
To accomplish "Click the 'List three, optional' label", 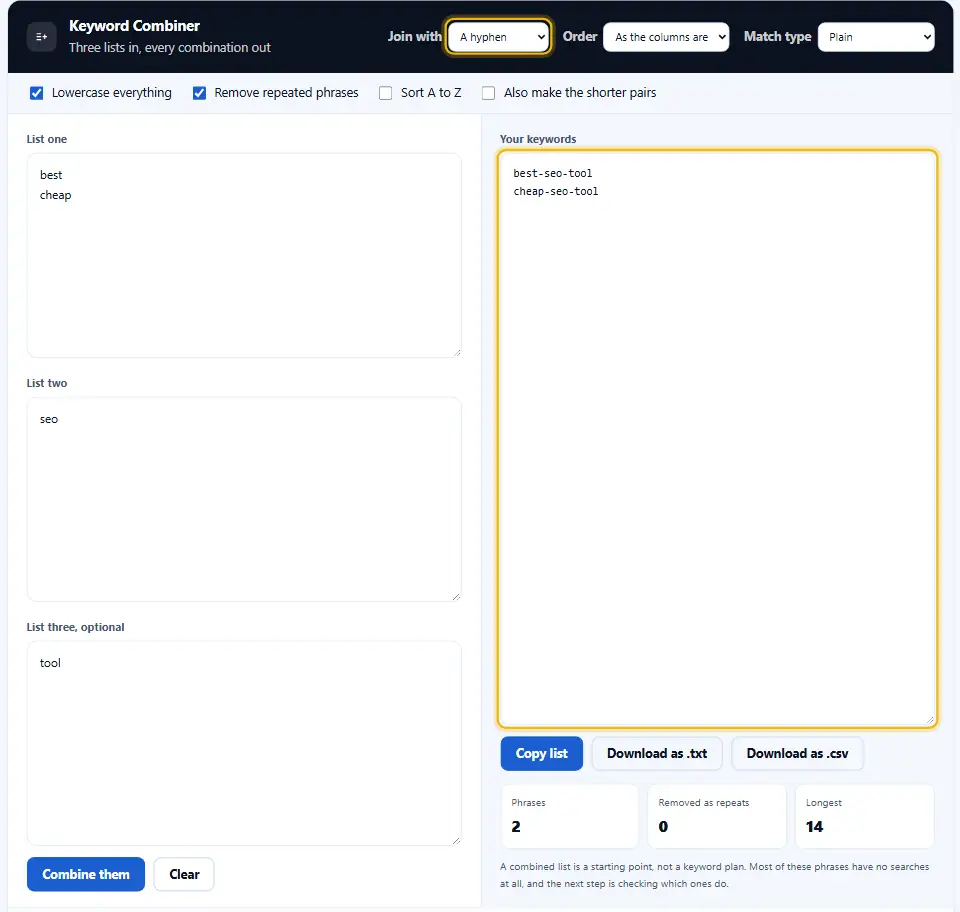I will [x=75, y=627].
